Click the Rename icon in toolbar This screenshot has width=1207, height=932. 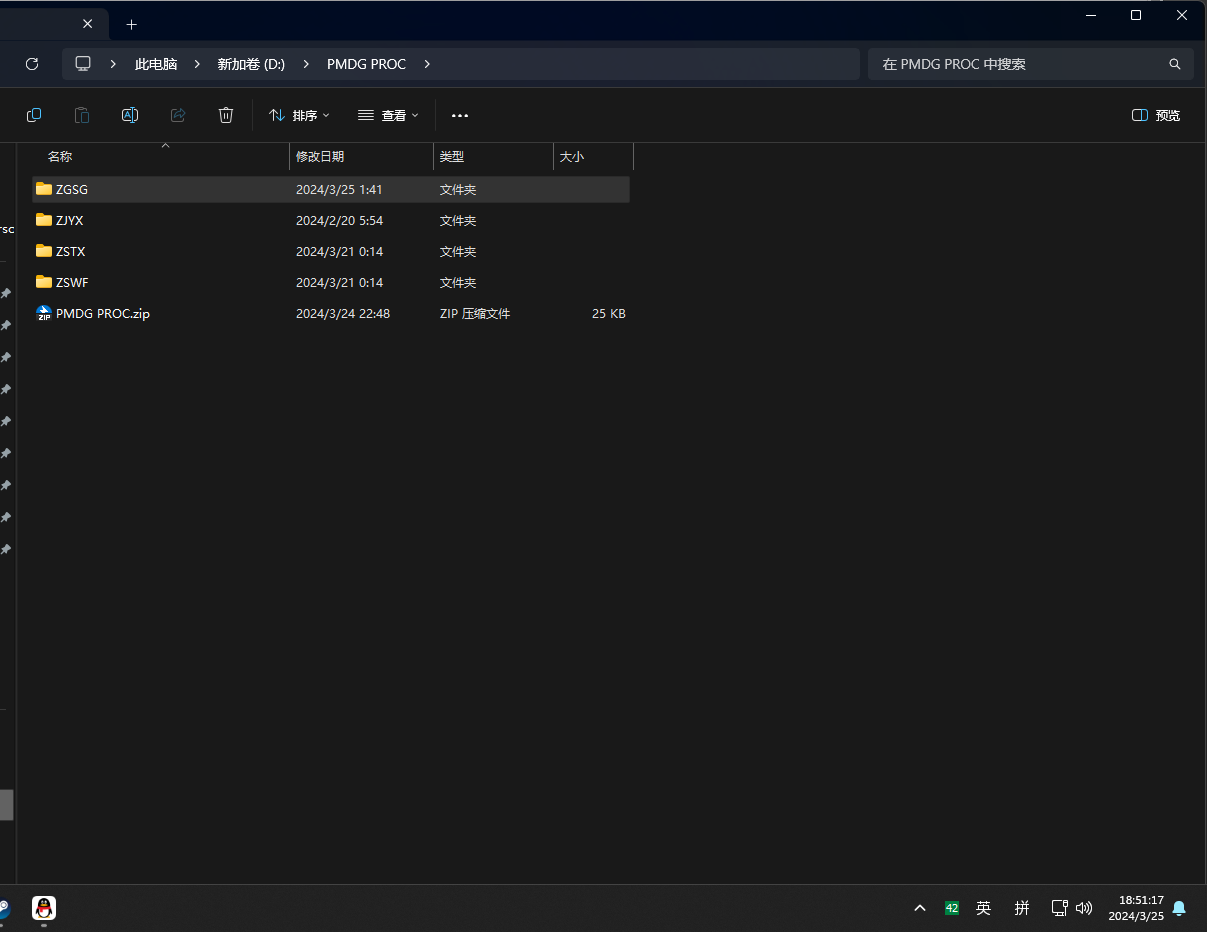[130, 115]
